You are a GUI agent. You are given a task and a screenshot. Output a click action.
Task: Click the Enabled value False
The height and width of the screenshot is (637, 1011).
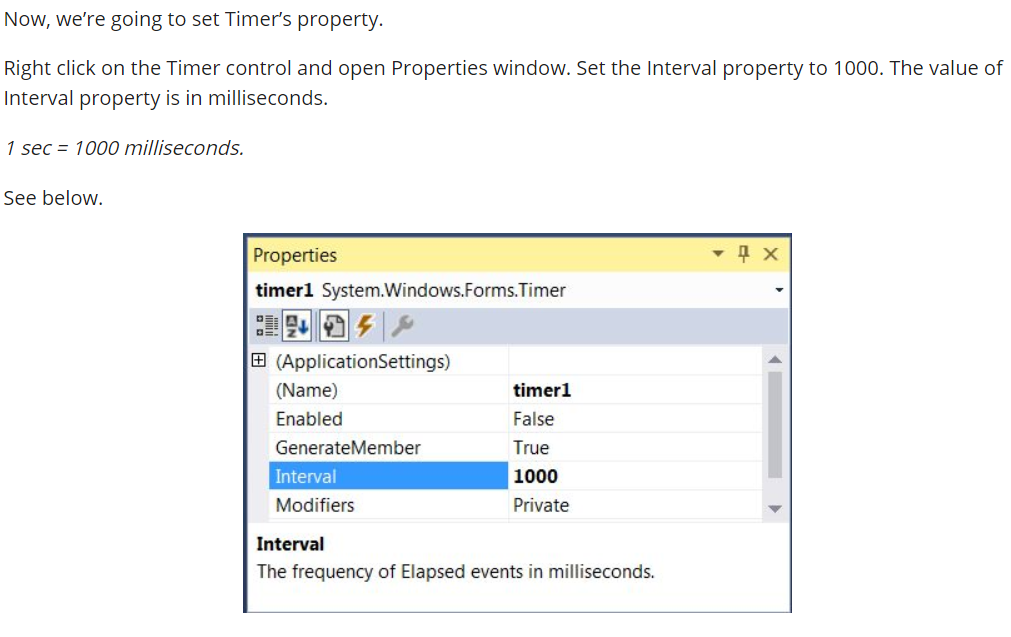click(x=533, y=419)
